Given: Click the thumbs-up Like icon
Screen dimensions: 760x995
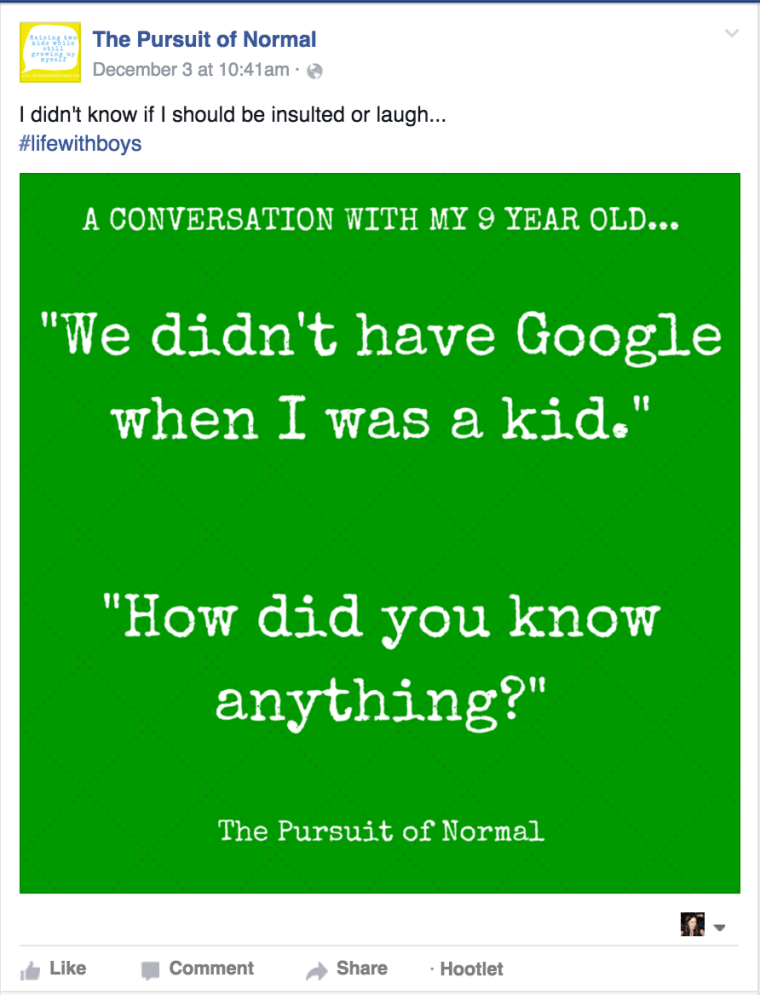Looking at the screenshot, I should 30,970.
